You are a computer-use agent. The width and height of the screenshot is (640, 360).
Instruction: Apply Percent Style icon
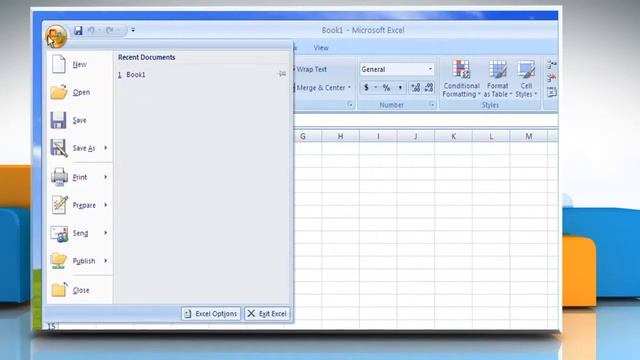point(386,87)
